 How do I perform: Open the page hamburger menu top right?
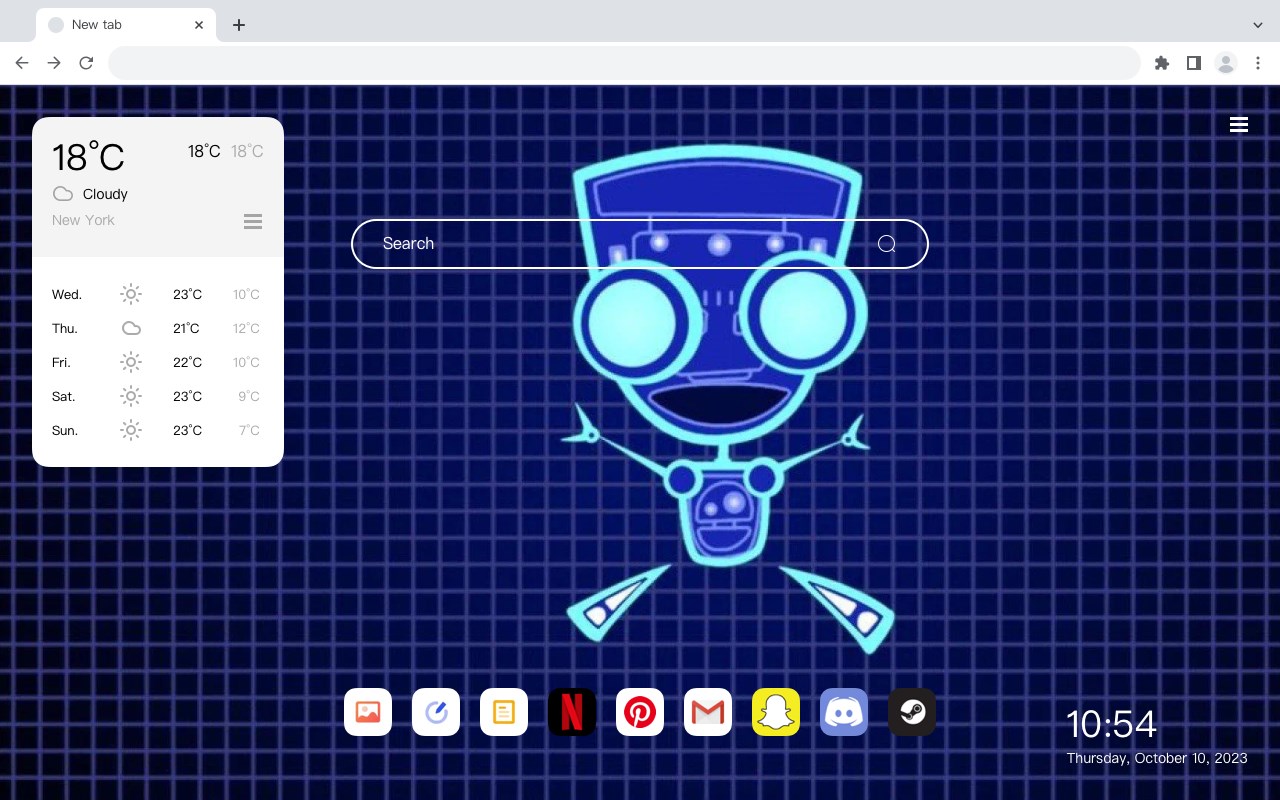pyautogui.click(x=1239, y=124)
